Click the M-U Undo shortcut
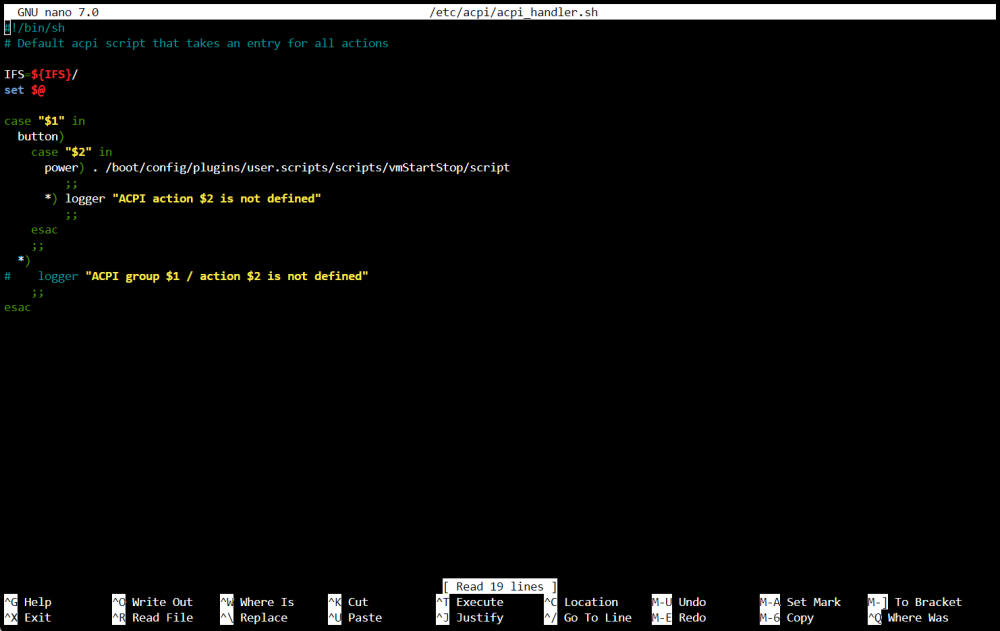This screenshot has height=631, width=1000. [x=679, y=602]
